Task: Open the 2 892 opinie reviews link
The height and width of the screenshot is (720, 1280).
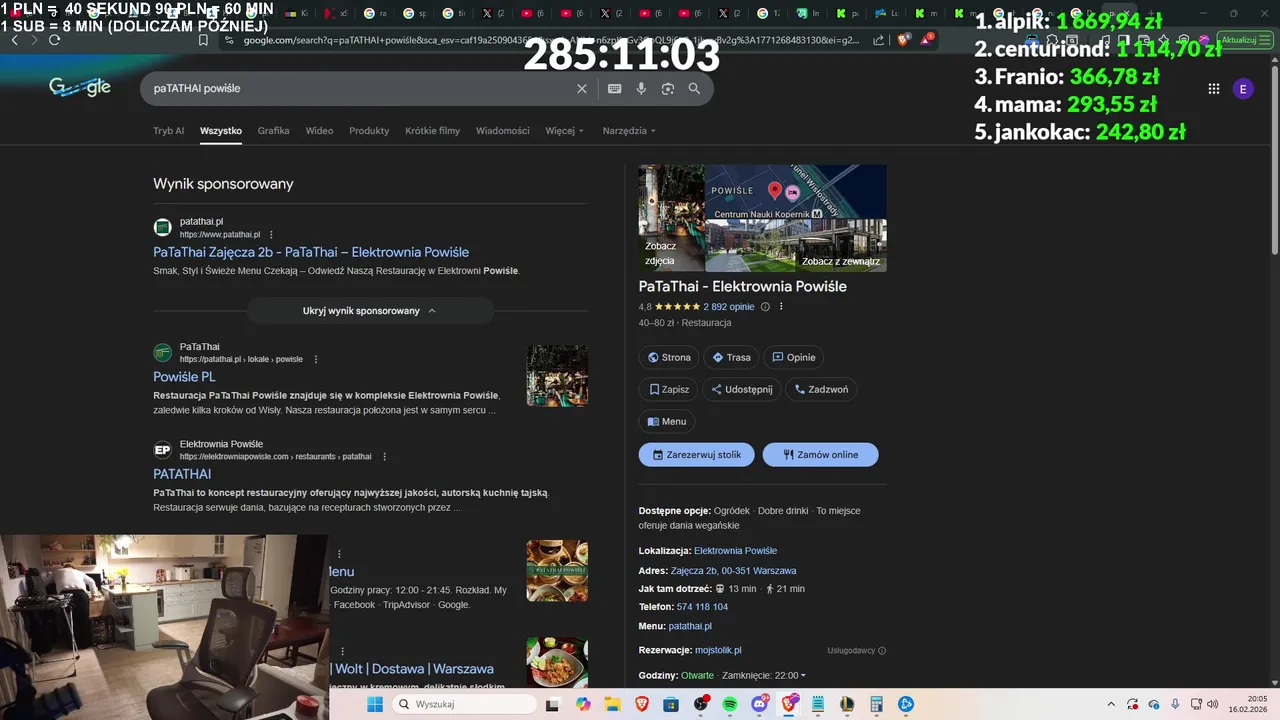Action: tap(729, 307)
